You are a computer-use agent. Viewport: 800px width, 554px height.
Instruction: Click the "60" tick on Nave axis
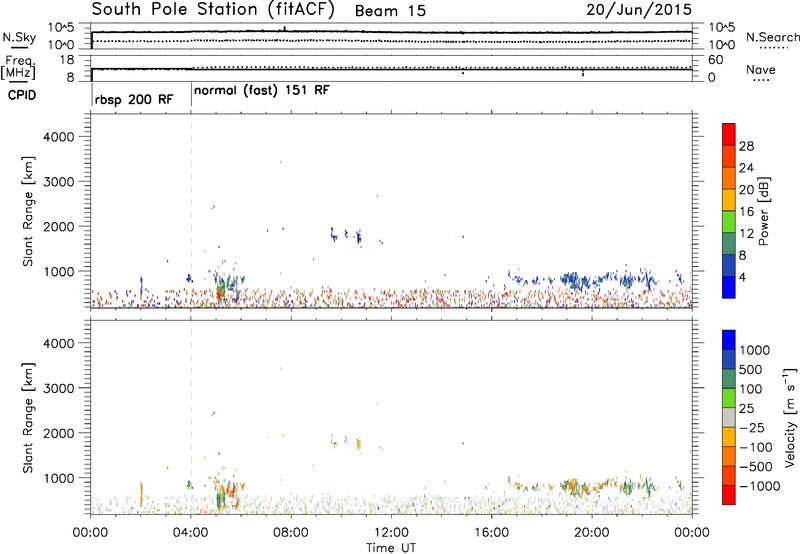[x=715, y=60]
